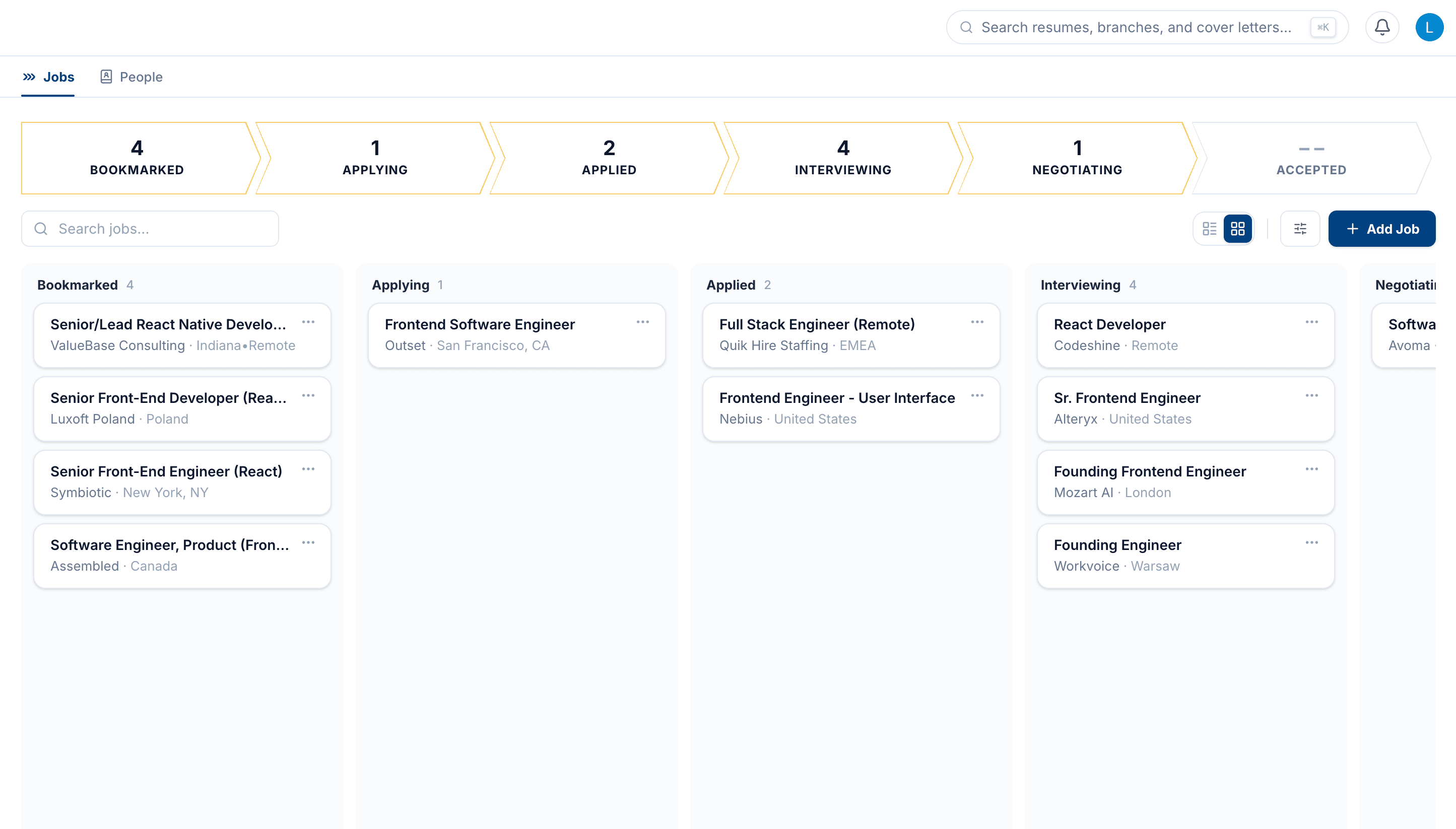This screenshot has height=829, width=1456.
Task: Open the filter settings sliders icon
Action: (x=1300, y=229)
